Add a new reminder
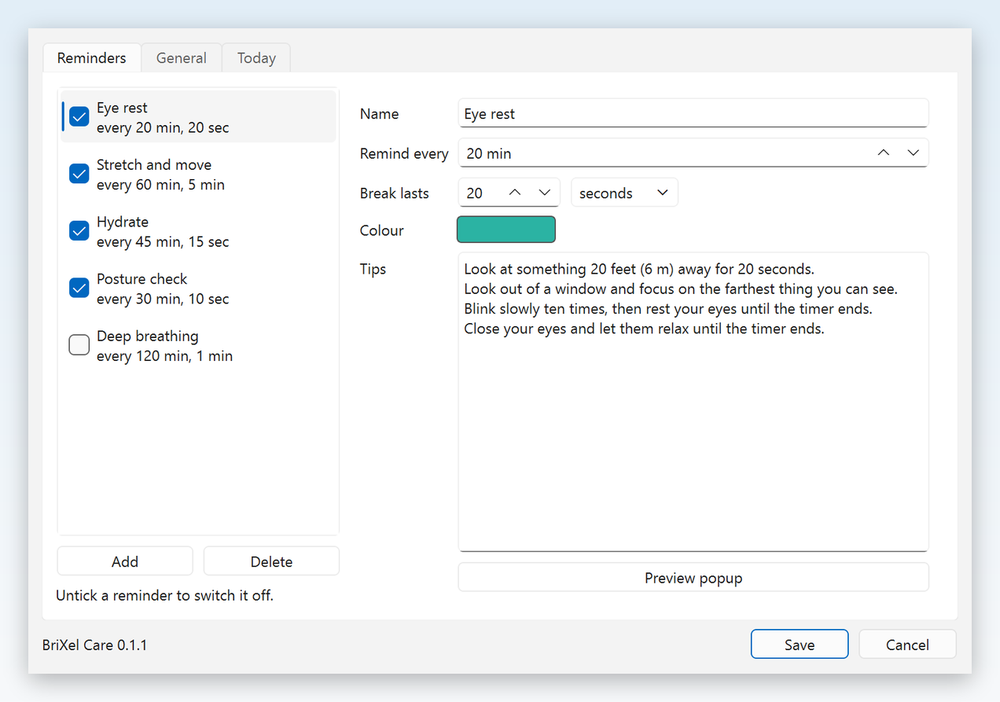Image resolution: width=1000 pixels, height=702 pixels. click(125, 561)
